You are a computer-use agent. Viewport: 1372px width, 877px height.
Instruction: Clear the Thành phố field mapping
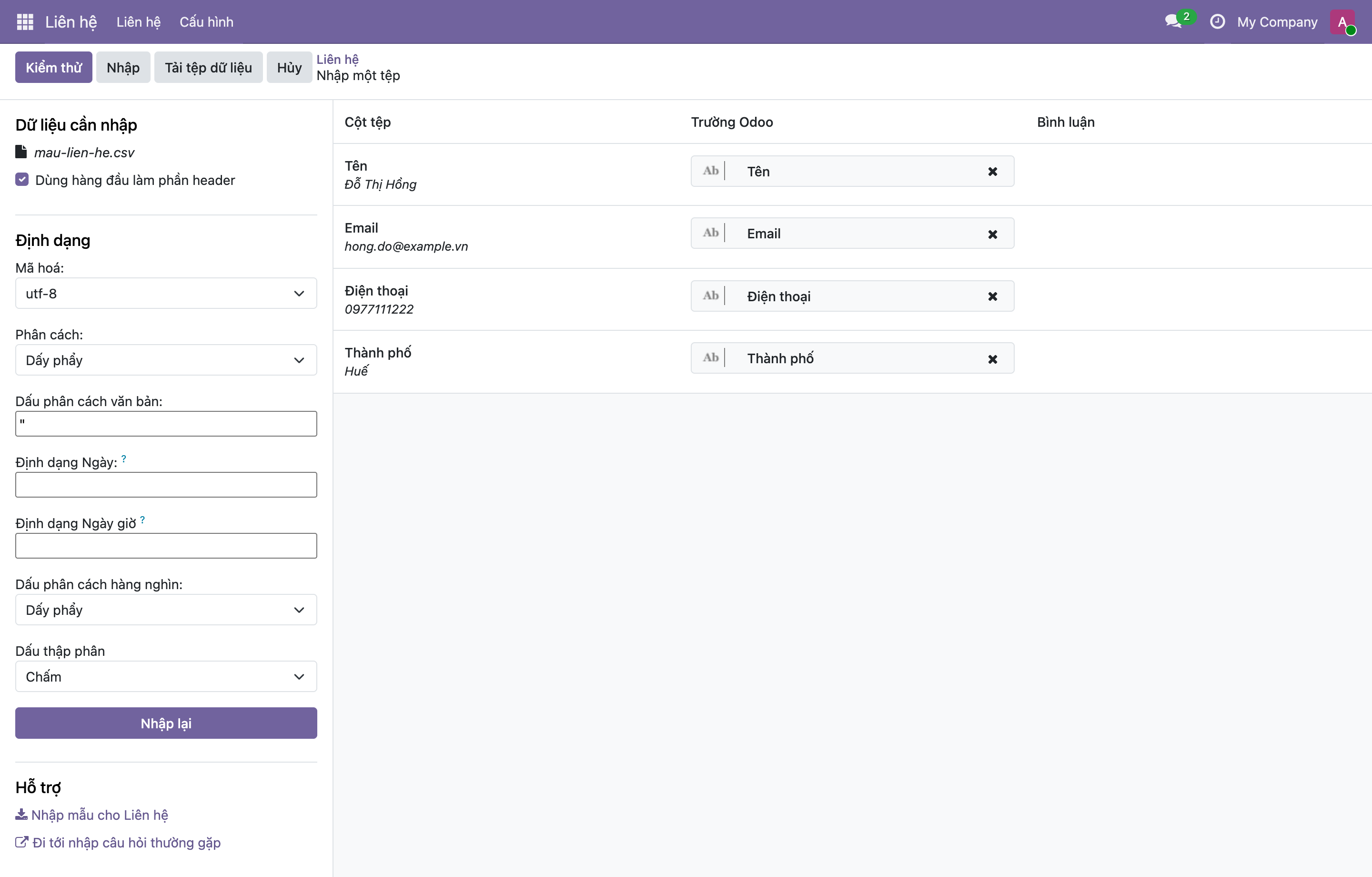point(992,359)
